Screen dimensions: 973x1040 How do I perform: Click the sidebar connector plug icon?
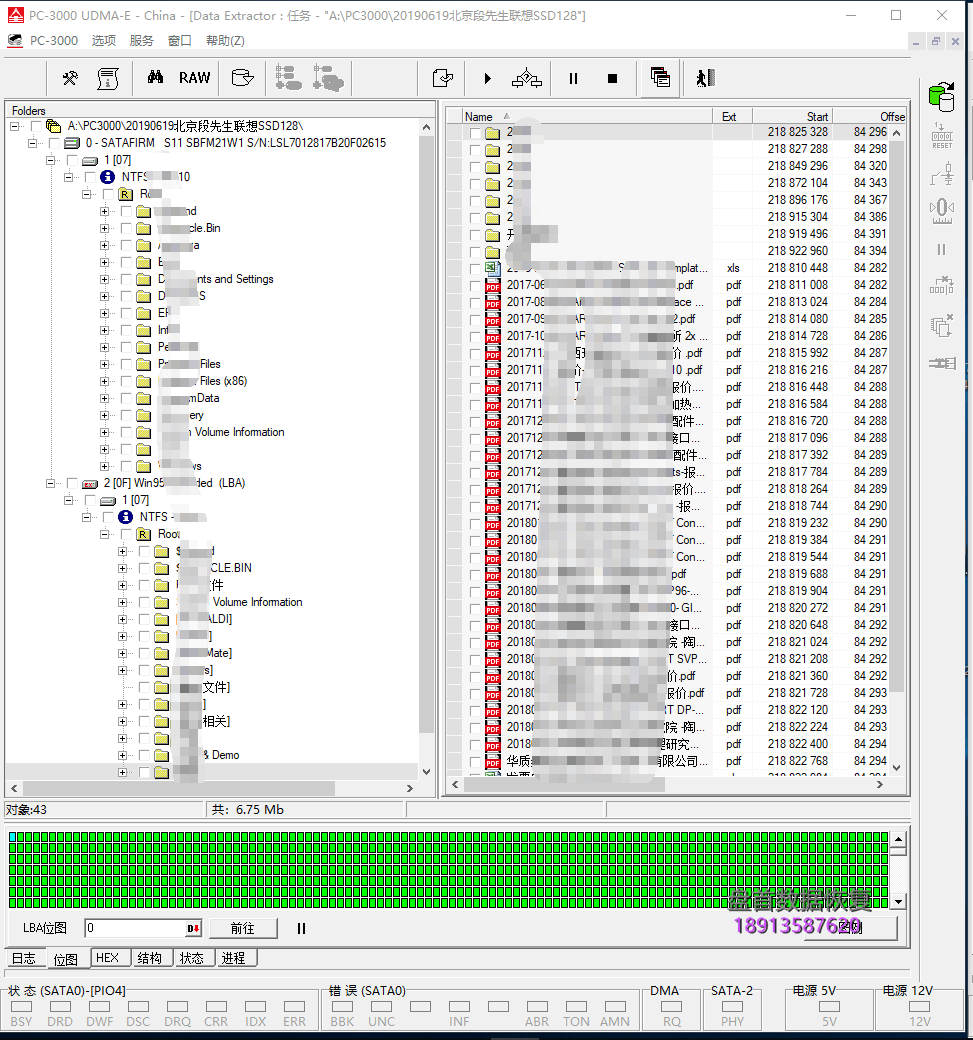coord(942,363)
